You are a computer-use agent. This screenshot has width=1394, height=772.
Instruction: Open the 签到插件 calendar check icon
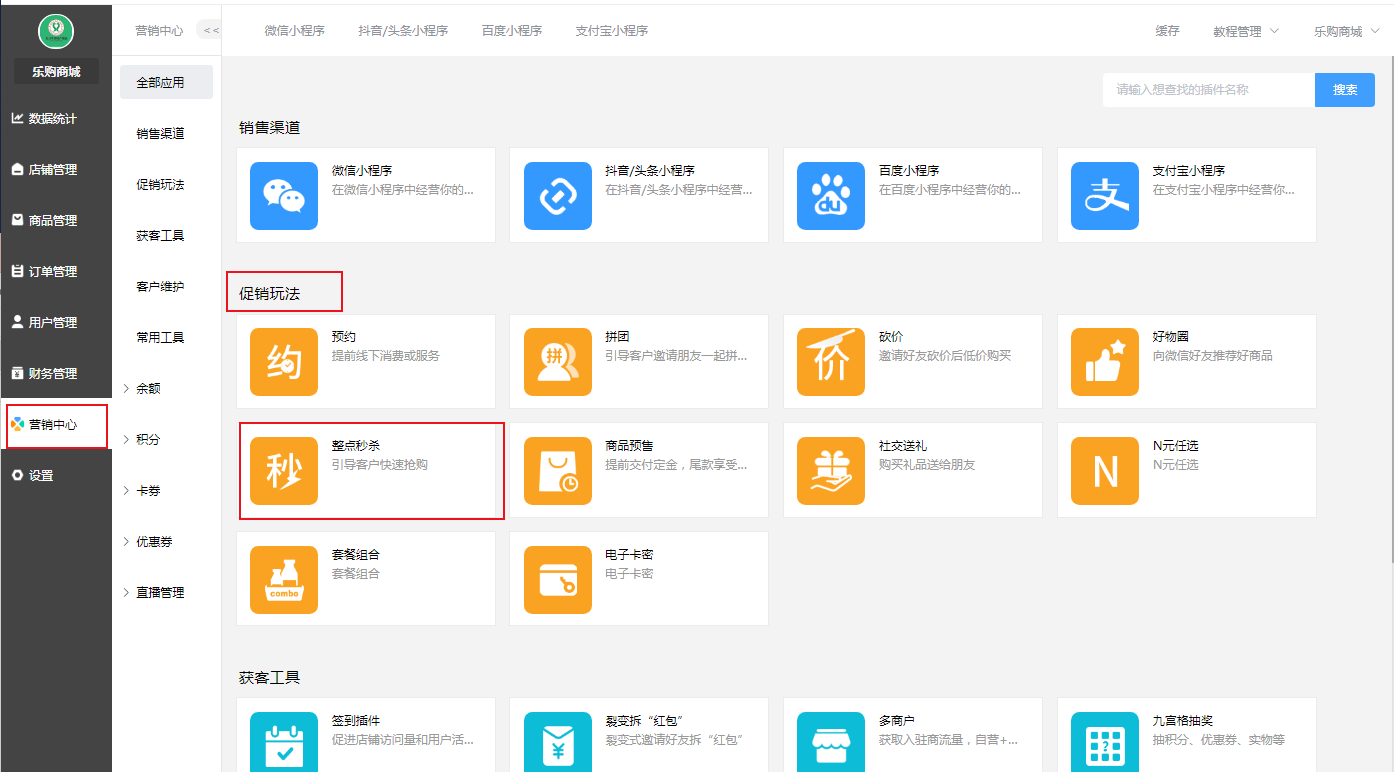coord(284,742)
